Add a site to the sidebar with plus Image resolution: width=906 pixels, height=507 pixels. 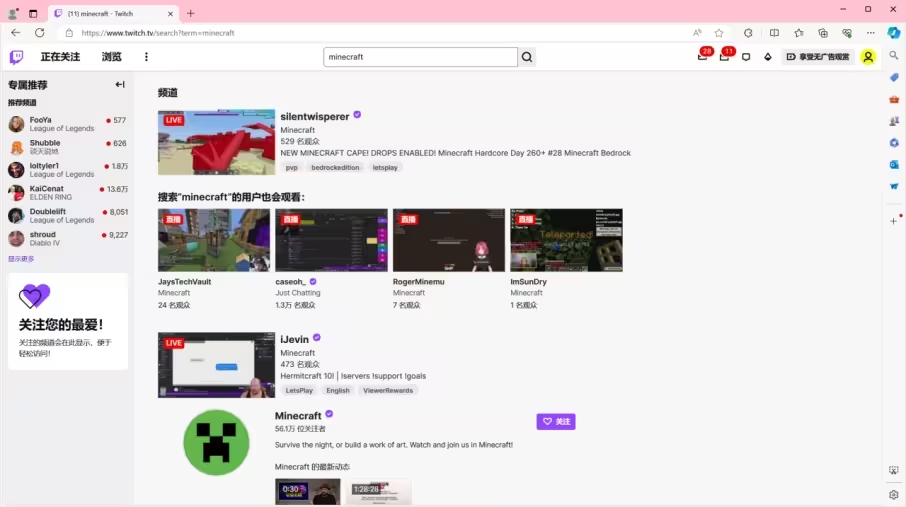894,221
